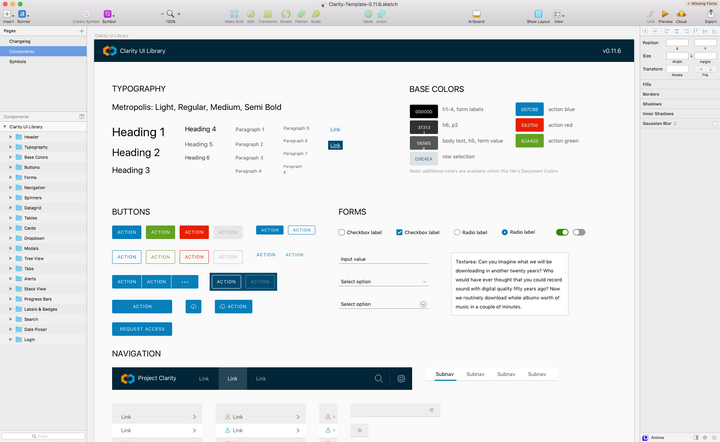Toggle Show Layout in the toolbar
The height and width of the screenshot is (442, 720).
pyautogui.click(x=538, y=14)
